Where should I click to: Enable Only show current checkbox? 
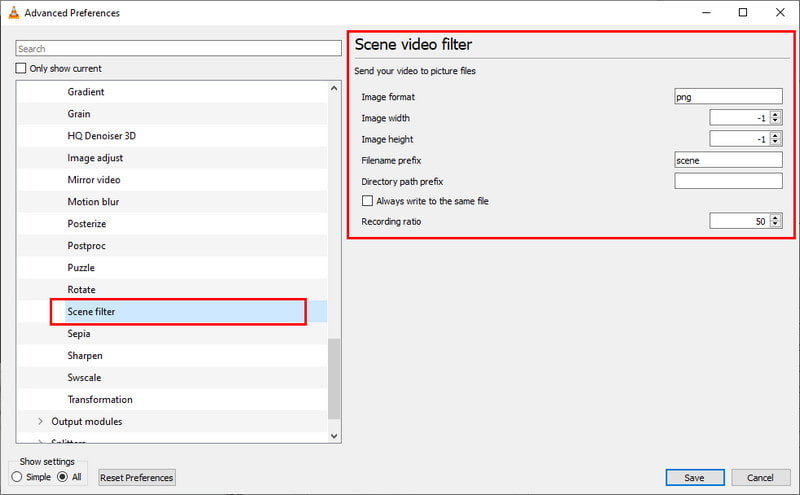[x=22, y=69]
